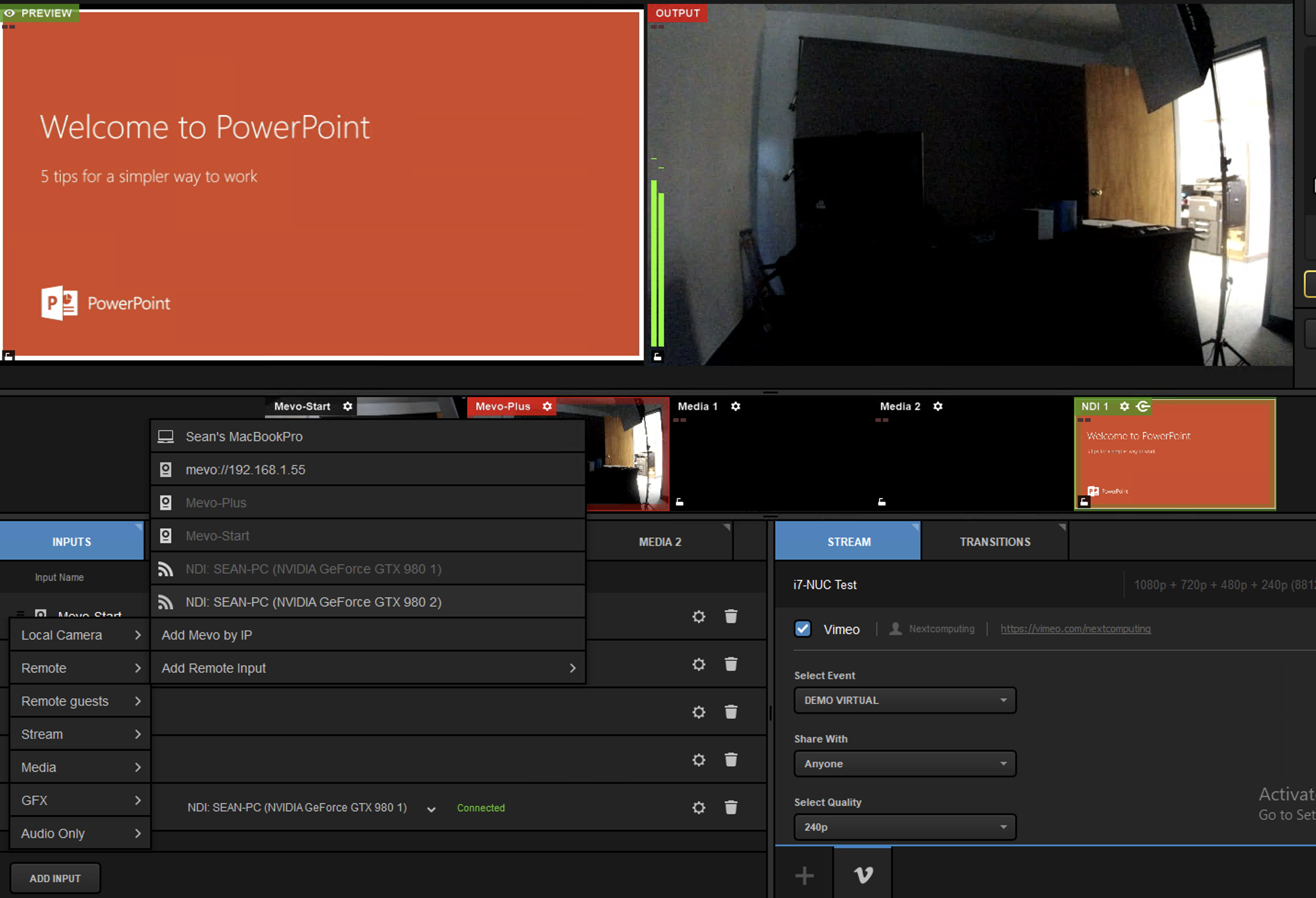The height and width of the screenshot is (898, 1316).
Task: Open the vimeo.com/nextcomputing link
Action: 1076,629
